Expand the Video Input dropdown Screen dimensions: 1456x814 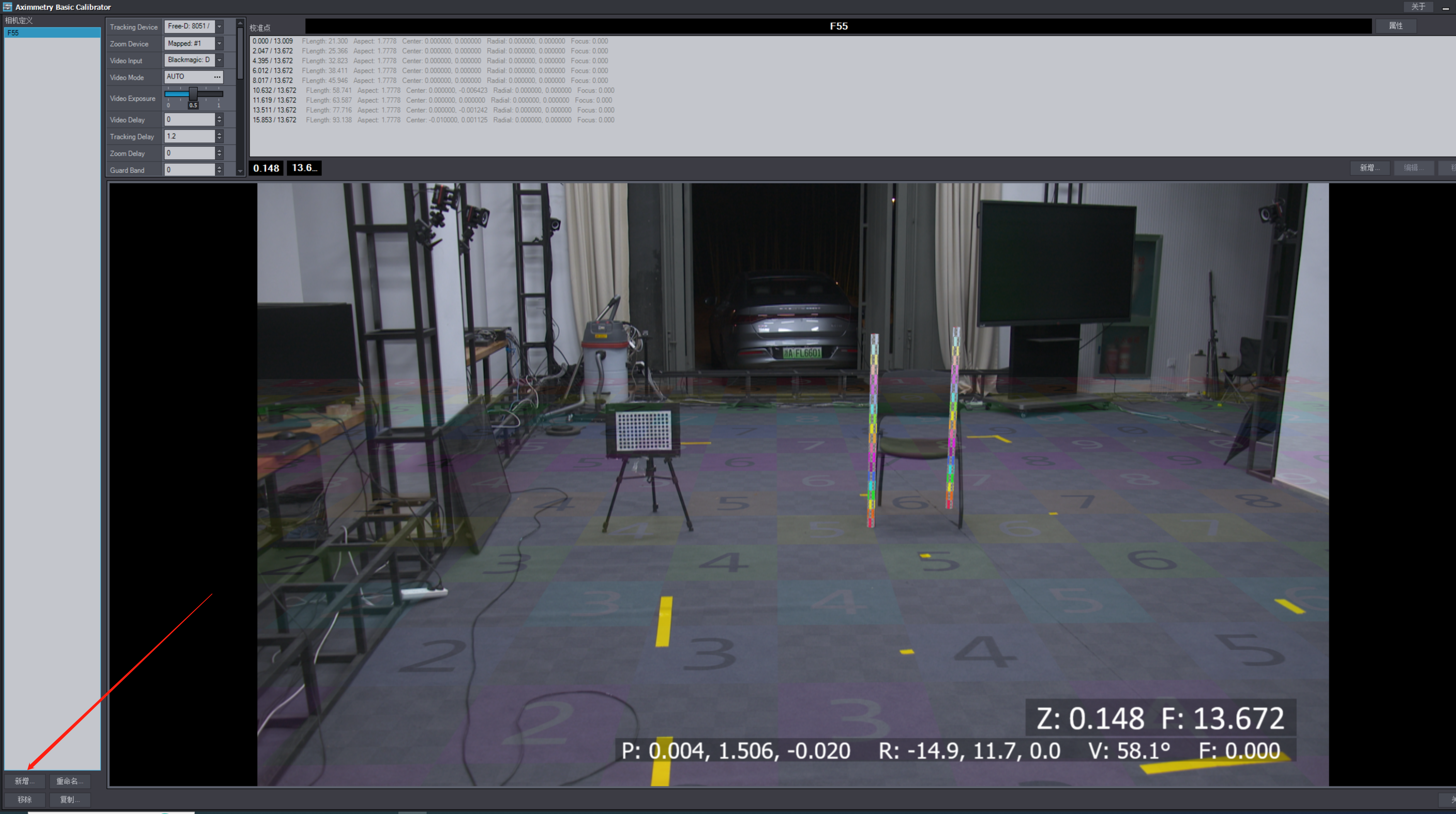click(x=219, y=60)
